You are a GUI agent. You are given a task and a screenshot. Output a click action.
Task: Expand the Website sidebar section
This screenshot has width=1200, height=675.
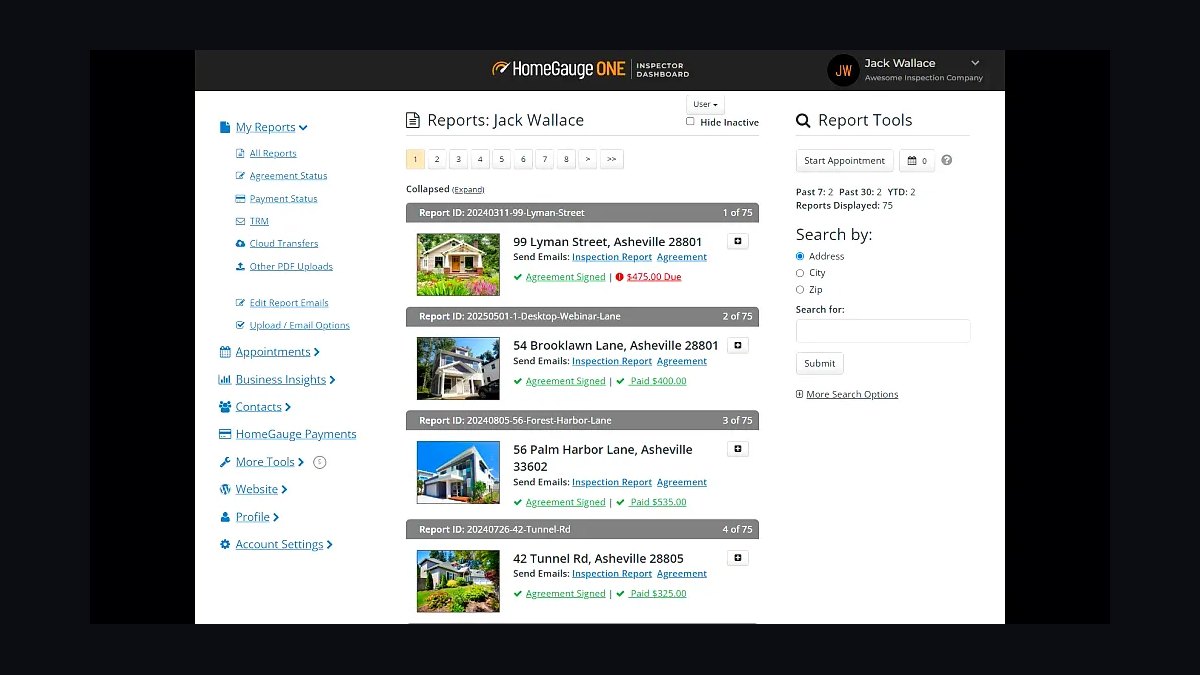tap(284, 490)
